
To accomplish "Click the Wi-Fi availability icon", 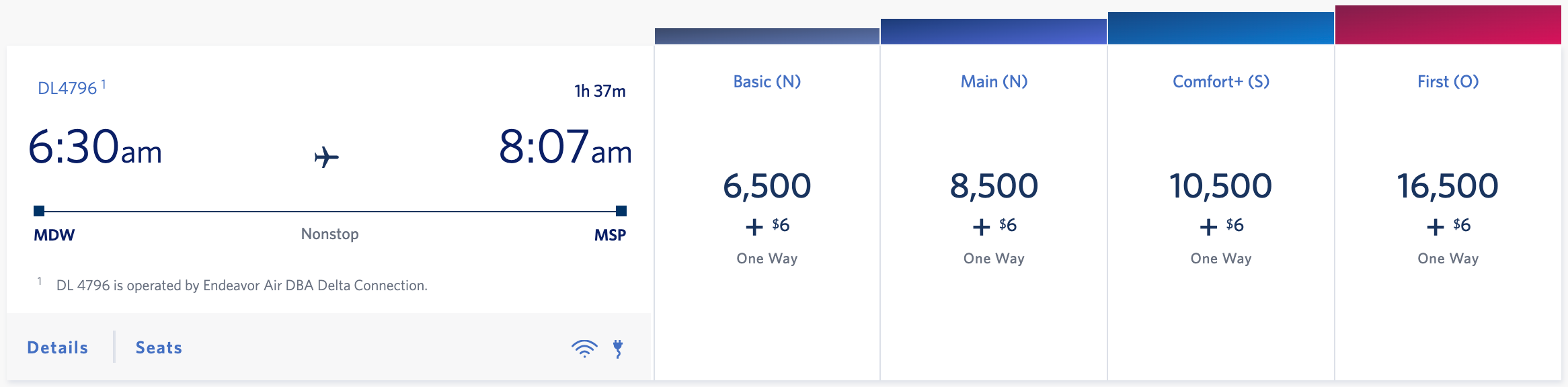I will [x=584, y=348].
